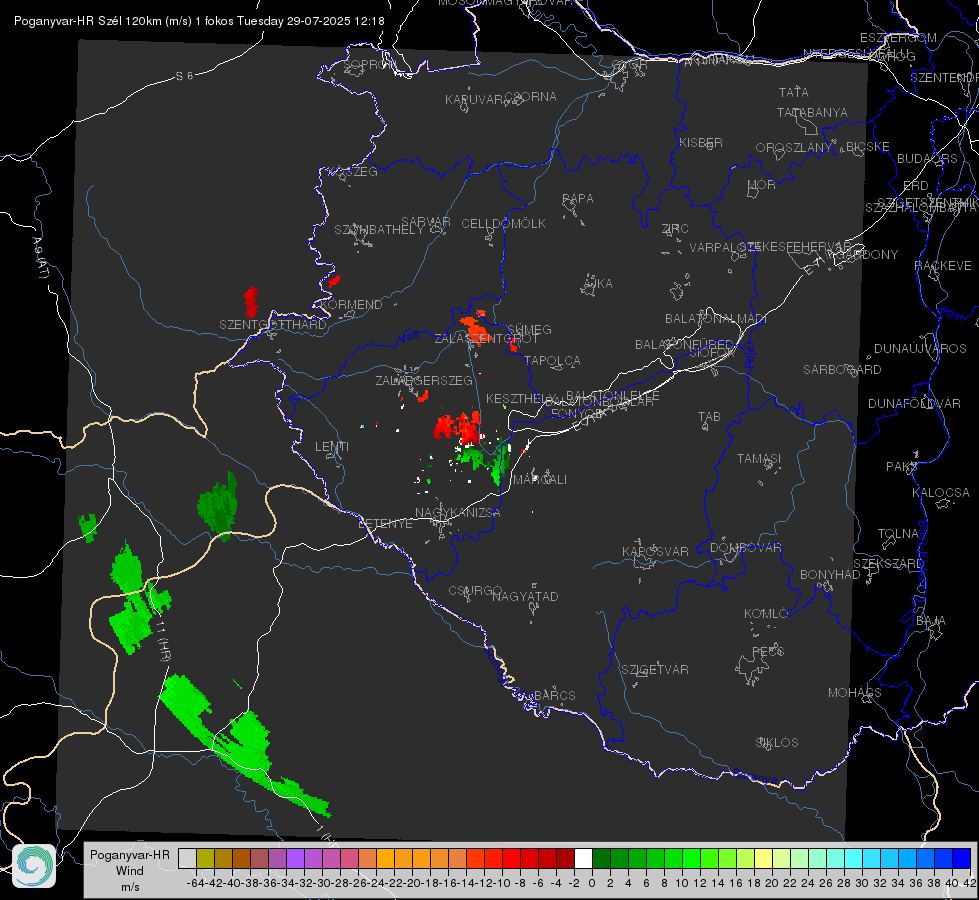Viewport: 979px width, 900px height.
Task: Select the RÁCKEVE label
Action: tap(943, 266)
